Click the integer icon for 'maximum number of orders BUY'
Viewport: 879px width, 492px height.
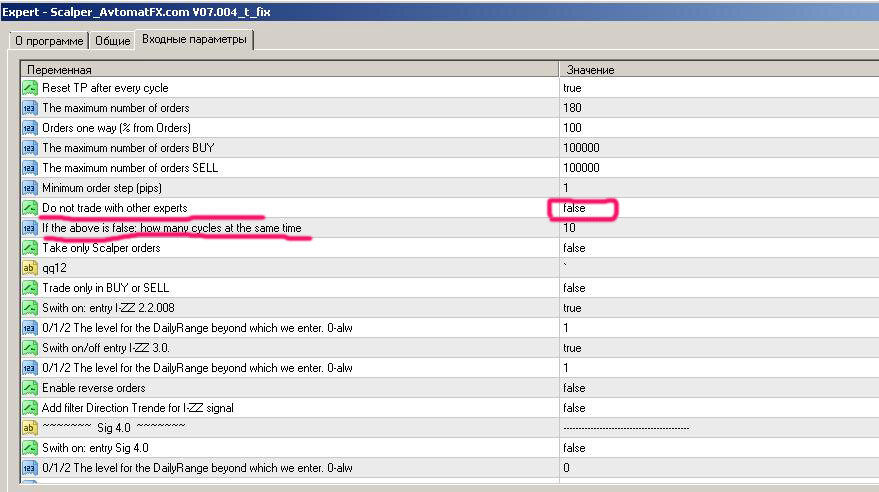(29, 148)
